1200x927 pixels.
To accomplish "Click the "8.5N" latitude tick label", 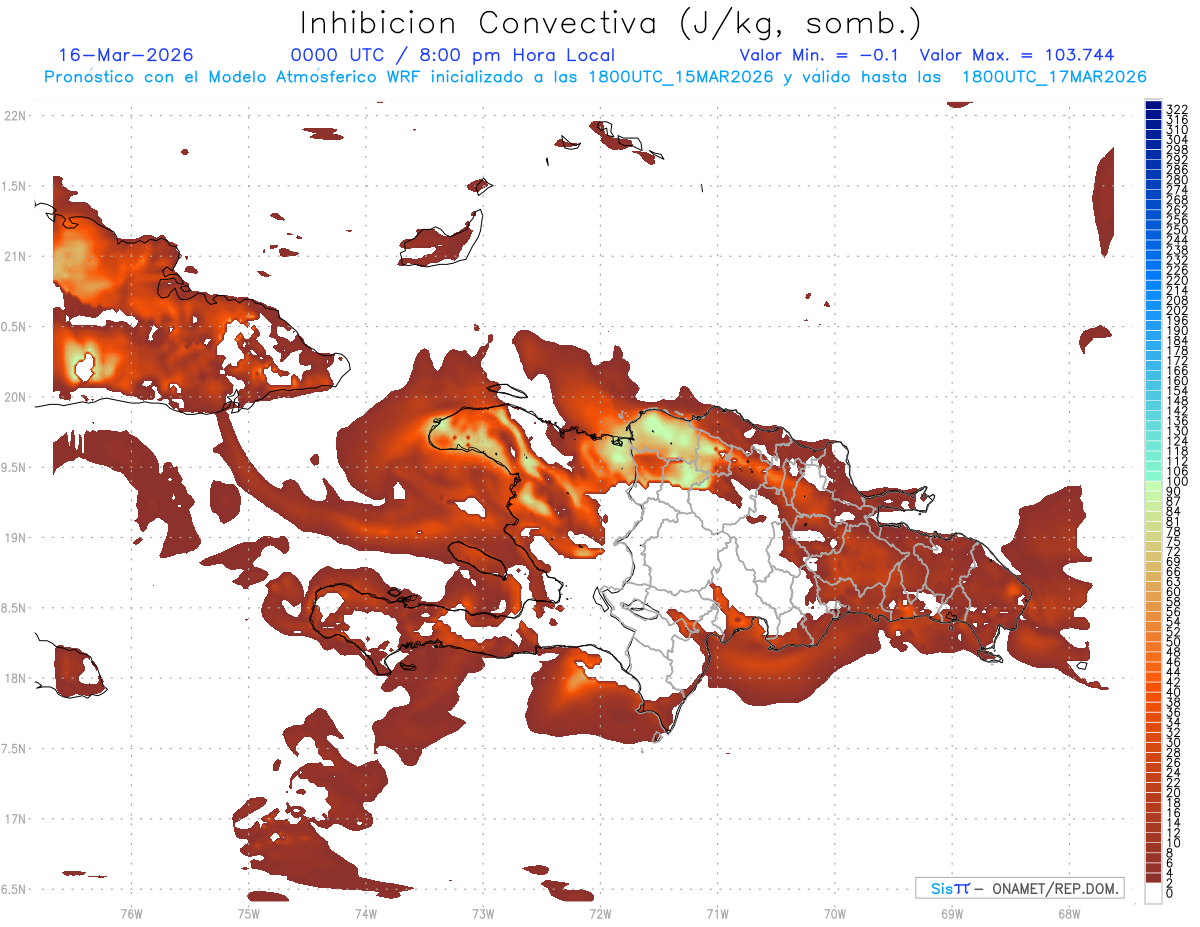I will coord(15,608).
